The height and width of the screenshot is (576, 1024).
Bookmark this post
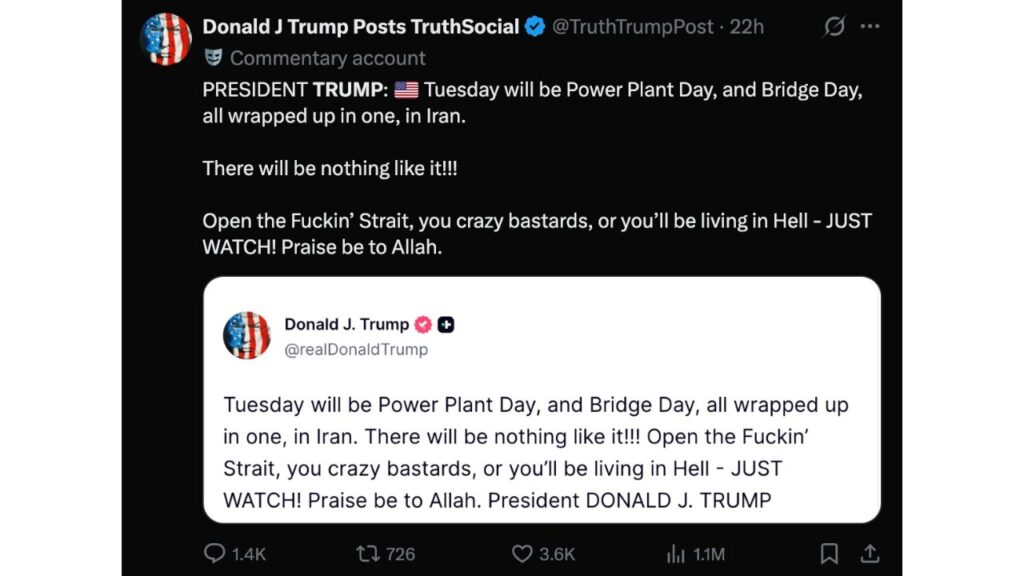click(x=829, y=553)
